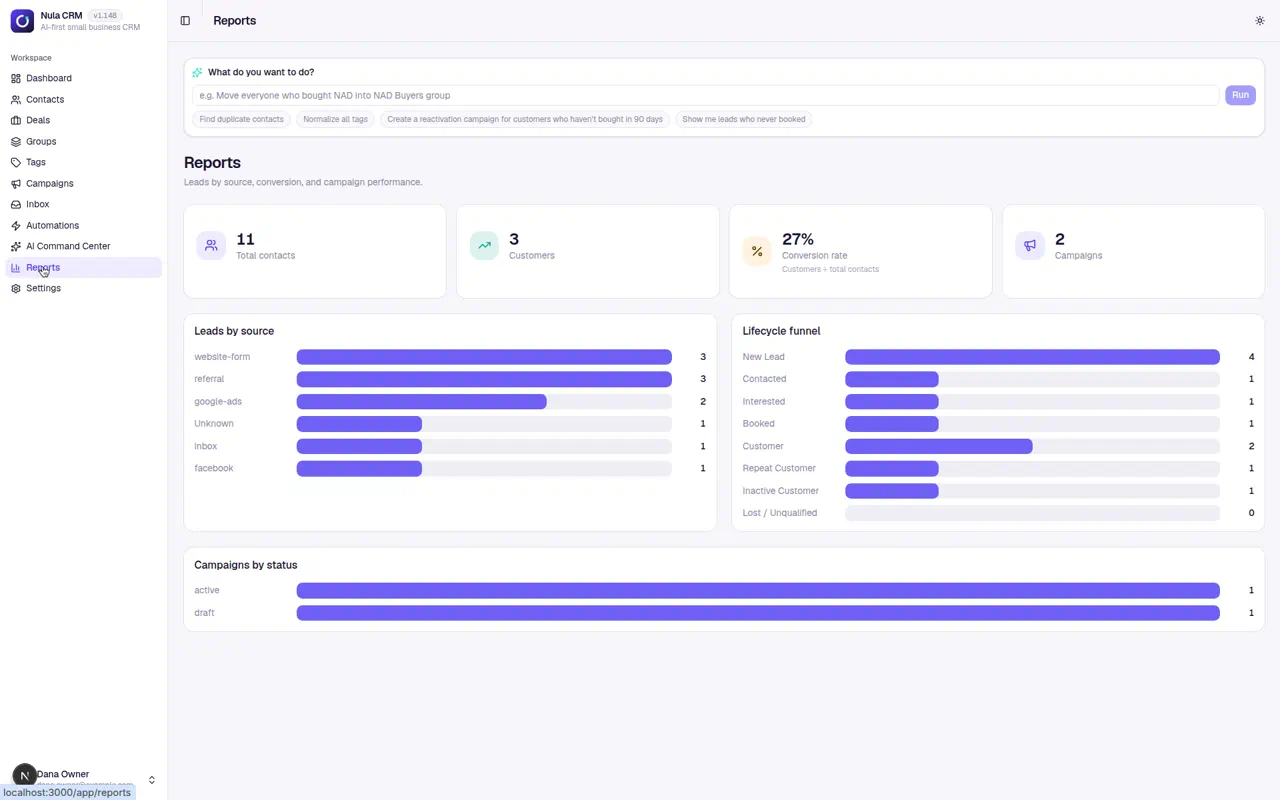The height and width of the screenshot is (800, 1280).
Task: Click the 'inbox' source label
Action: 206,446
